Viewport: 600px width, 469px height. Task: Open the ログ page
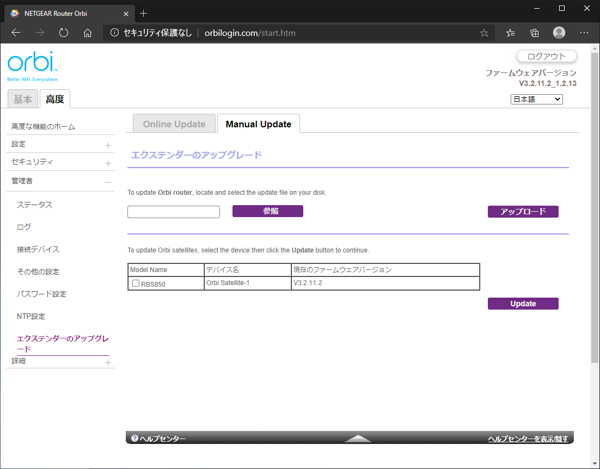tap(24, 227)
